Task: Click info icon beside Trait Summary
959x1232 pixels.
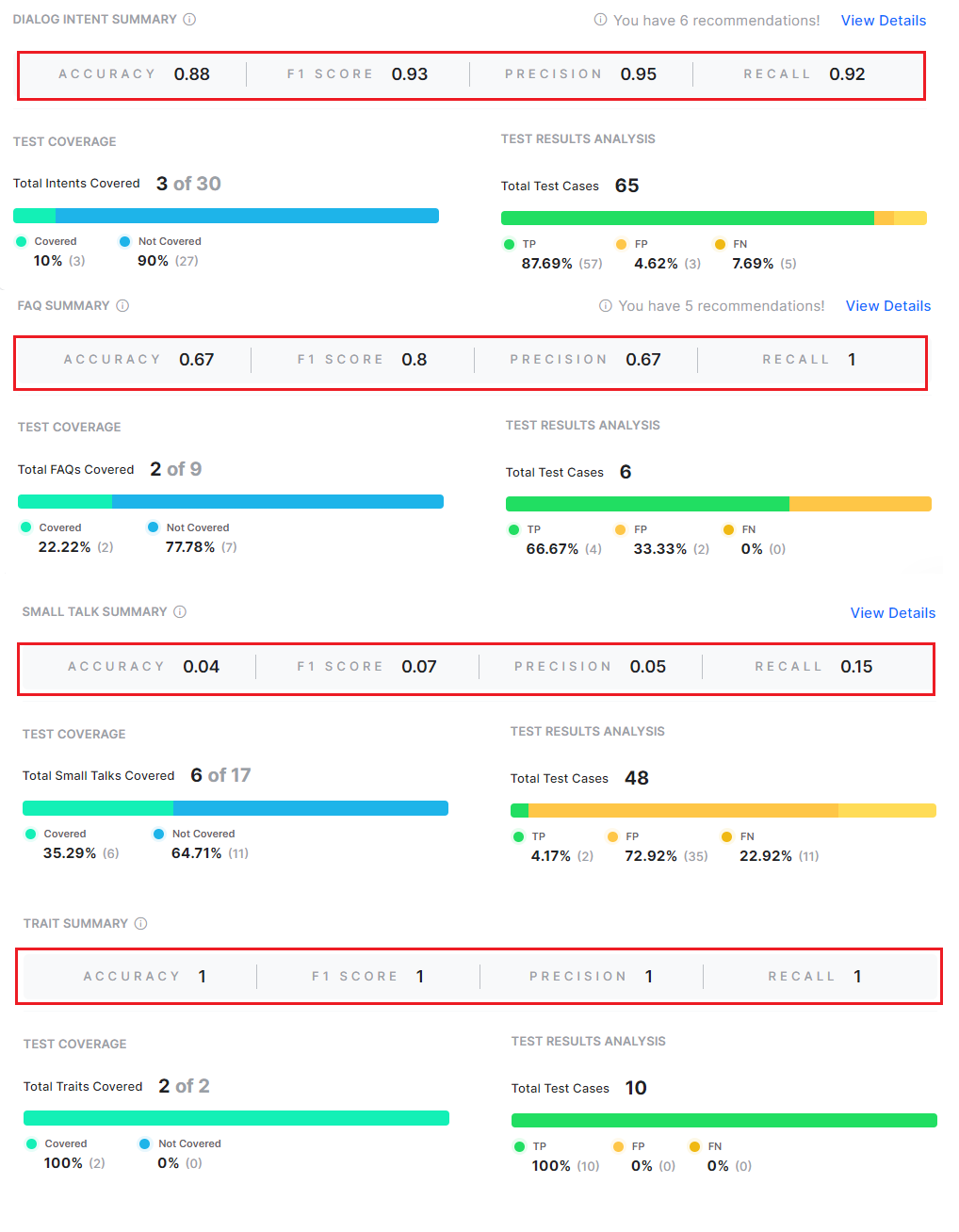Action: click(x=140, y=924)
